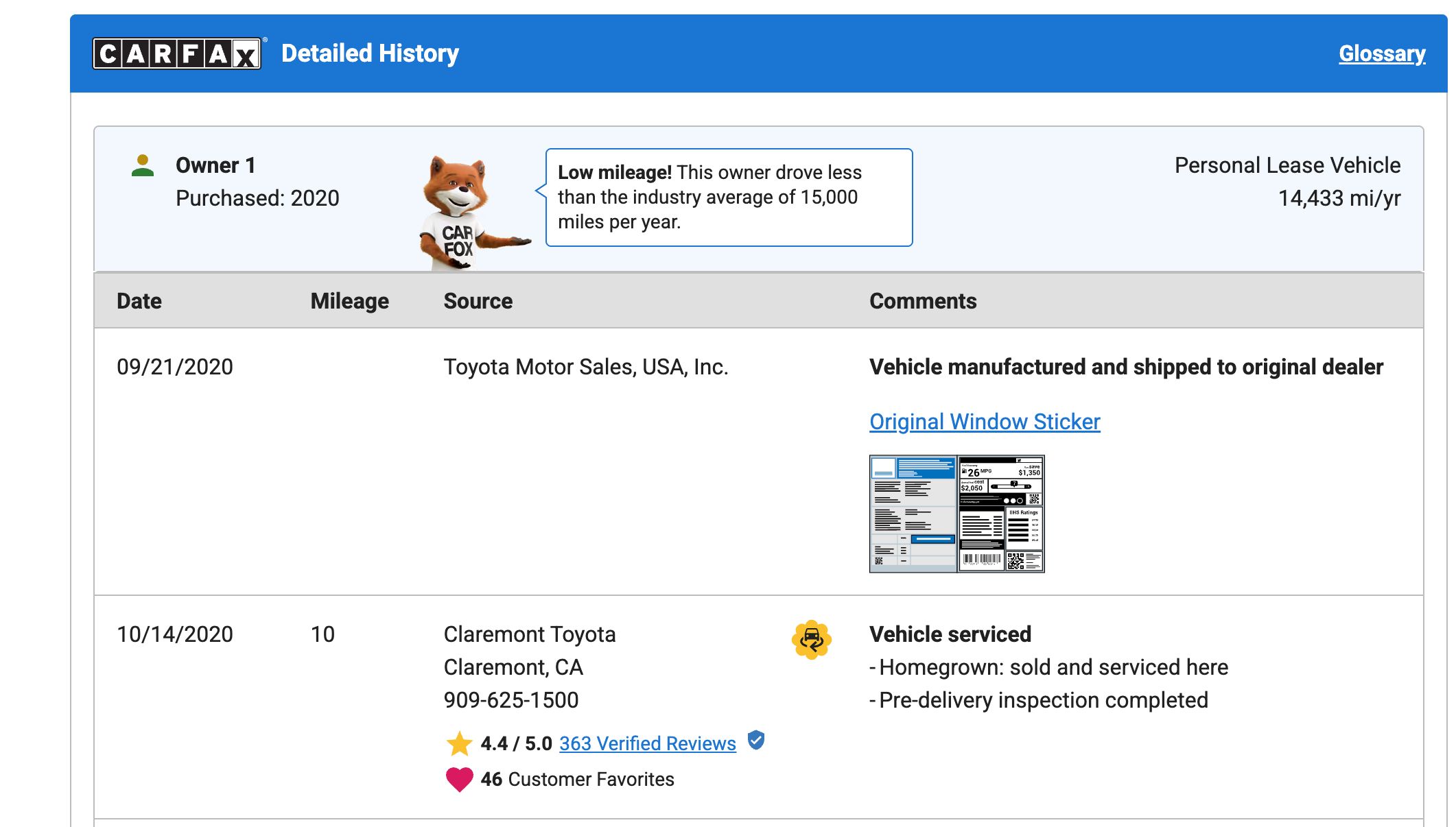This screenshot has height=827, width=1456.
Task: Select the 10/14/2020 date cell
Action: (x=175, y=634)
